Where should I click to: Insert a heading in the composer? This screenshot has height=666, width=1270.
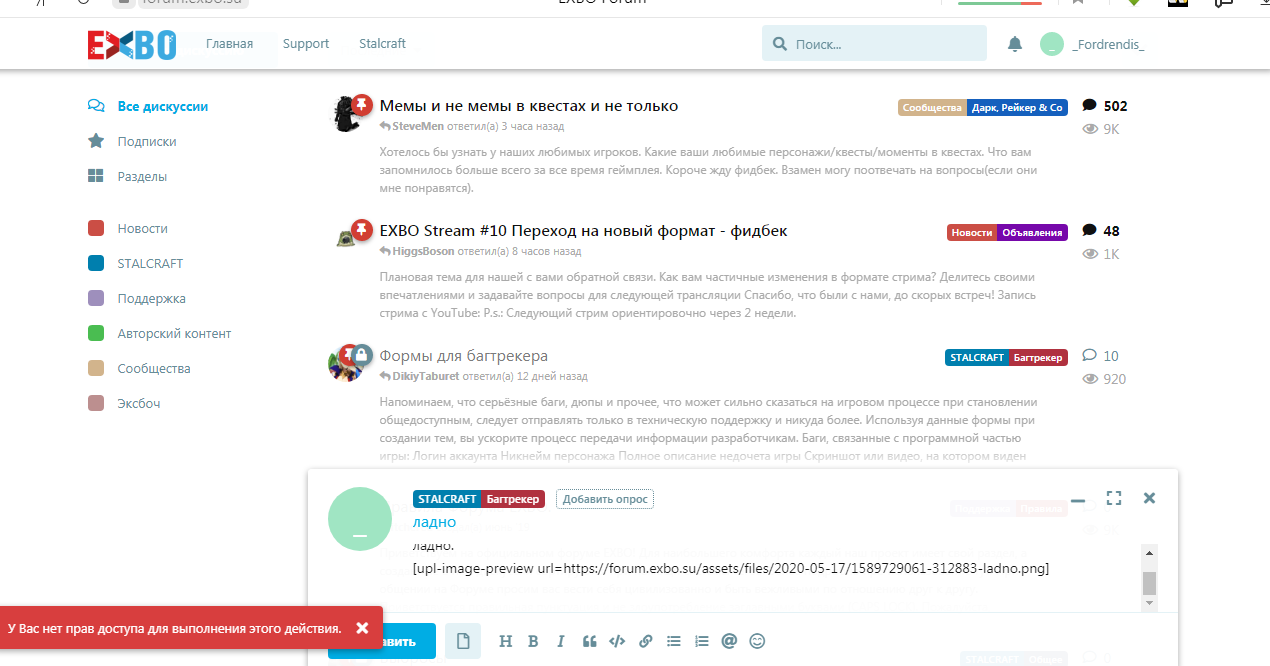505,641
